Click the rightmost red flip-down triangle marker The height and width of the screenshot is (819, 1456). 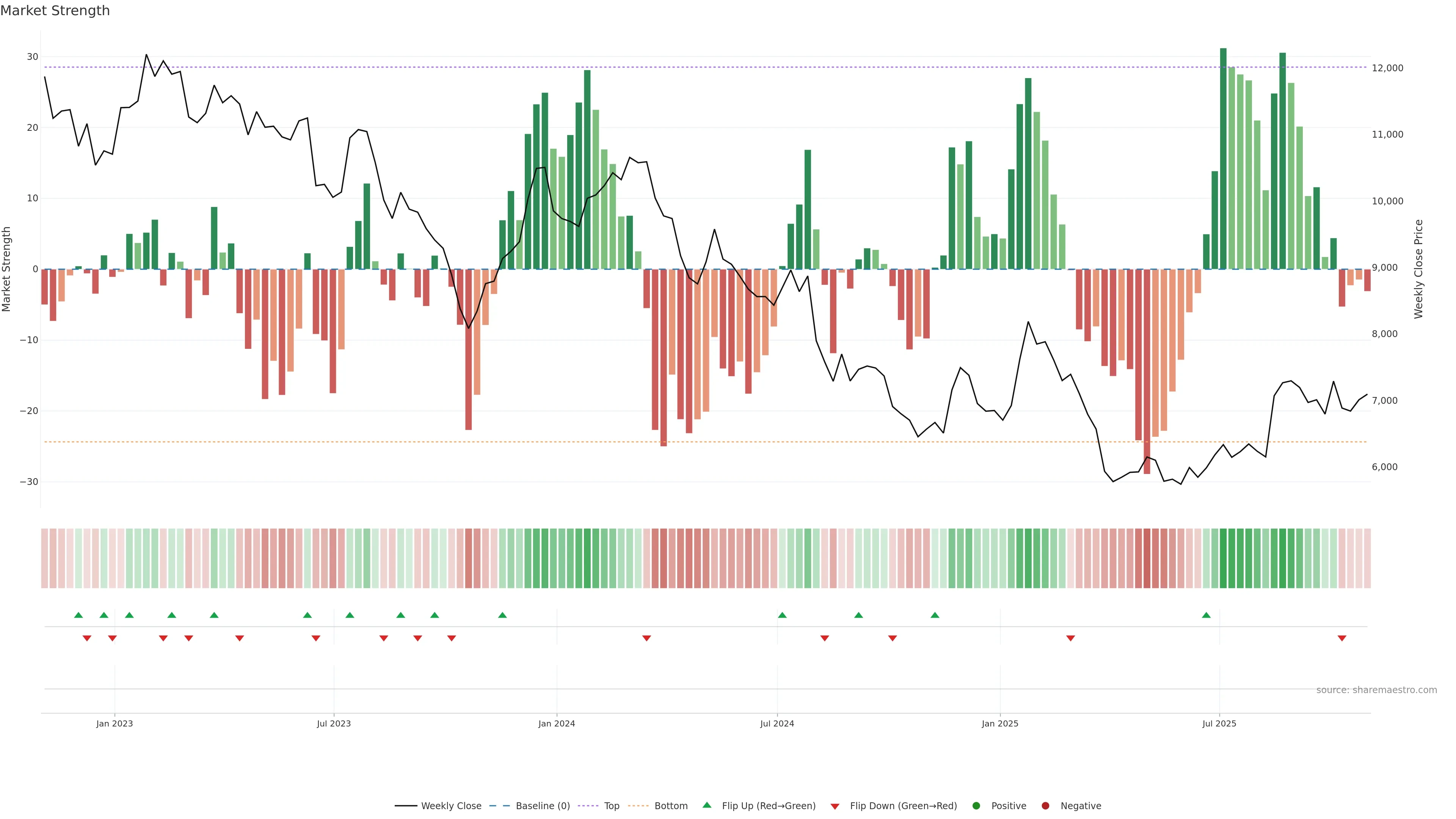1342,638
